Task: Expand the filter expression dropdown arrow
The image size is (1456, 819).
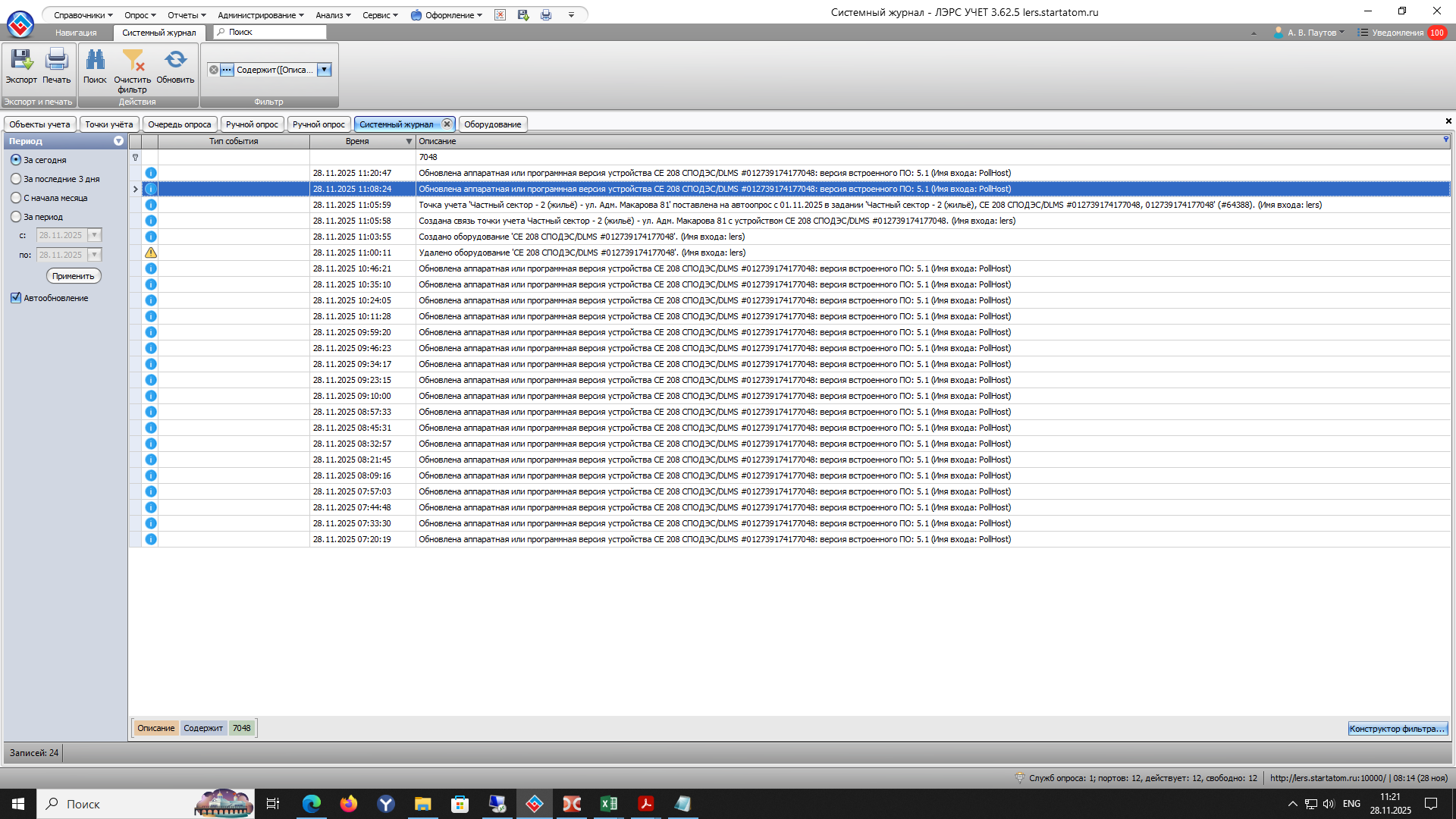Action: [x=324, y=70]
